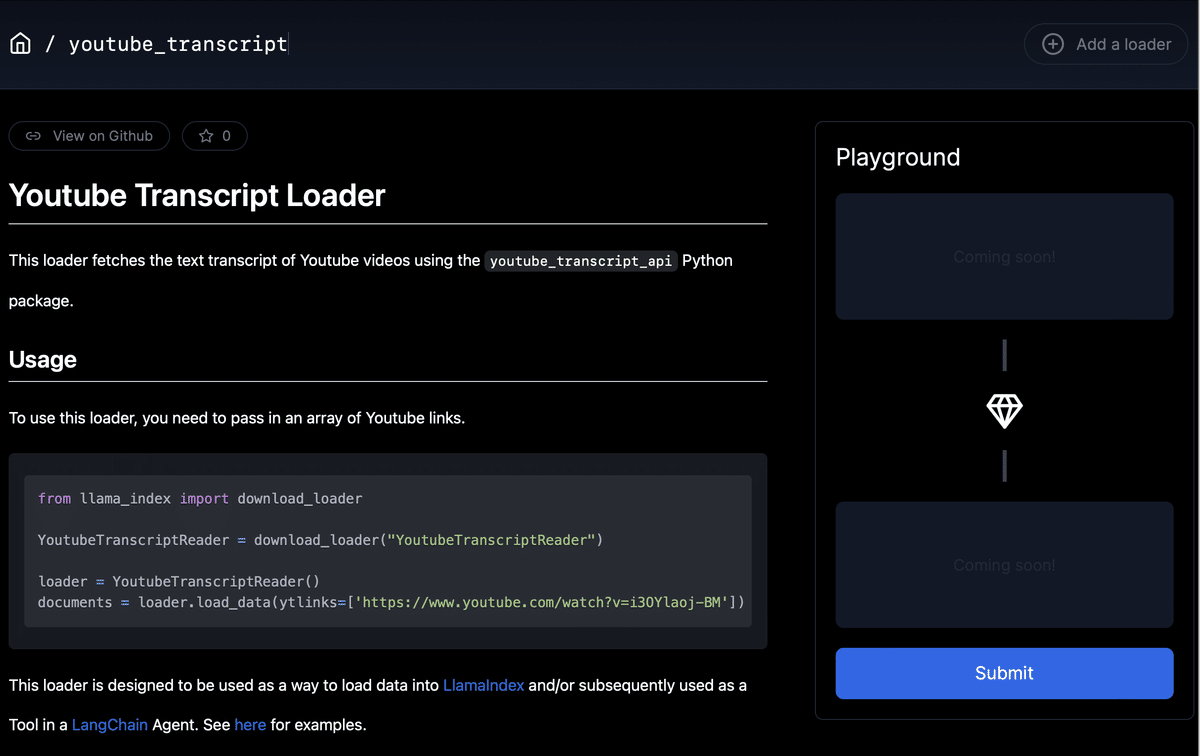Click the download_loader import line in the code block
This screenshot has height=756, width=1200.
pos(200,498)
